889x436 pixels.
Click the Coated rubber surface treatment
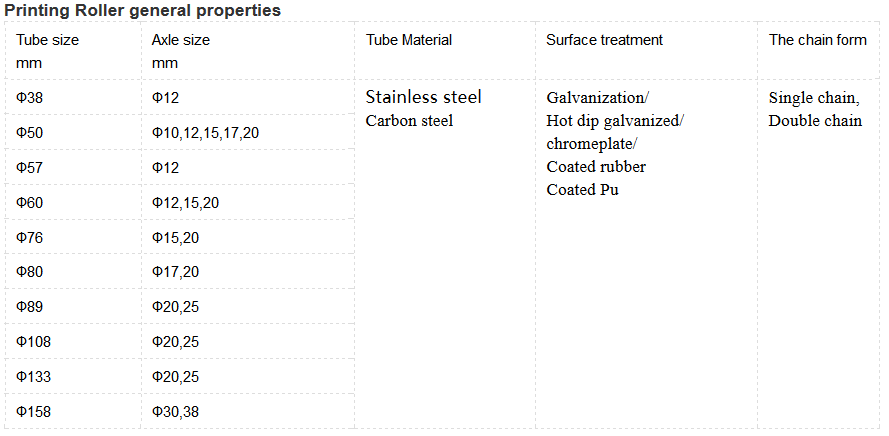596,167
